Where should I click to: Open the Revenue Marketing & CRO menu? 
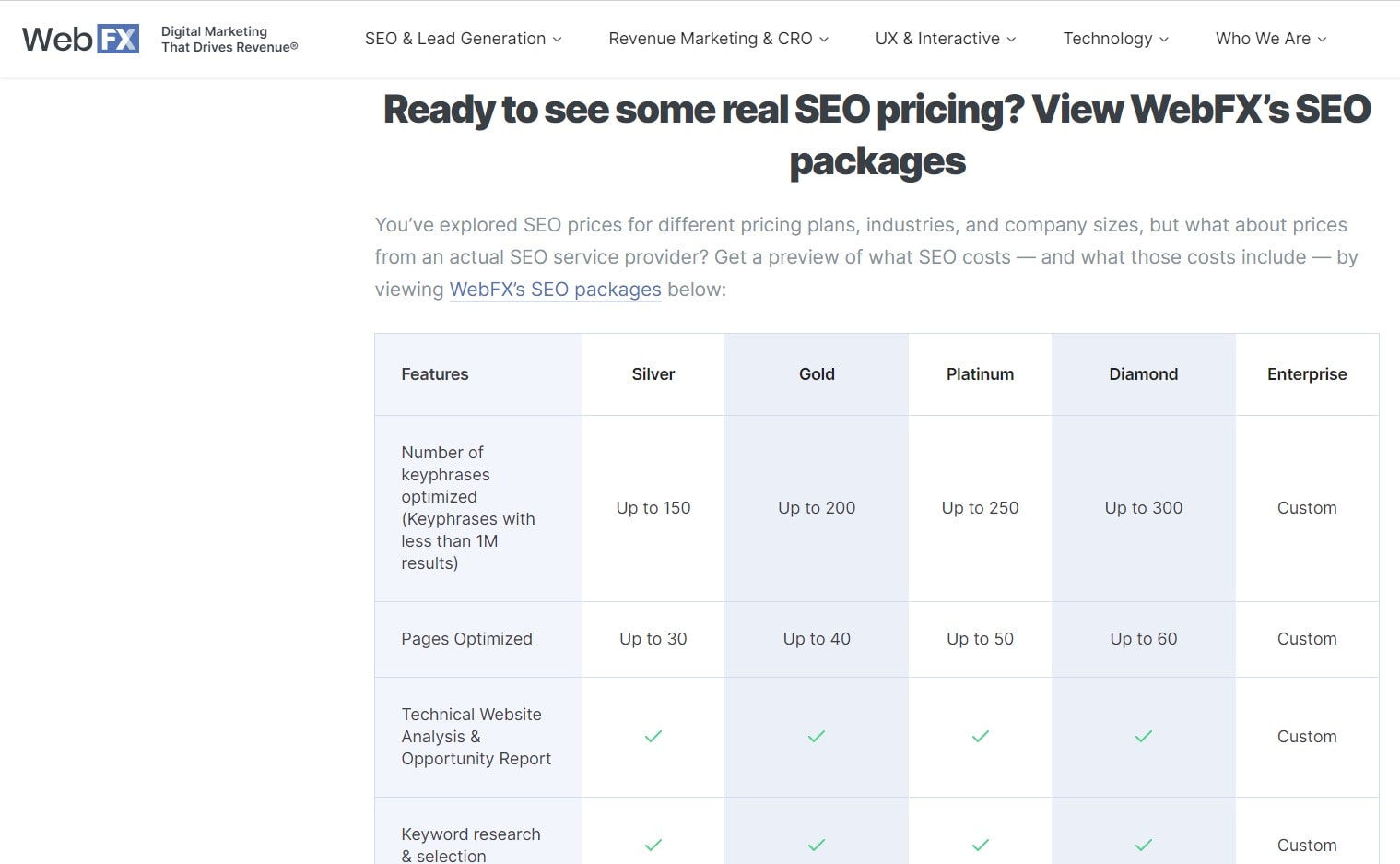click(718, 39)
